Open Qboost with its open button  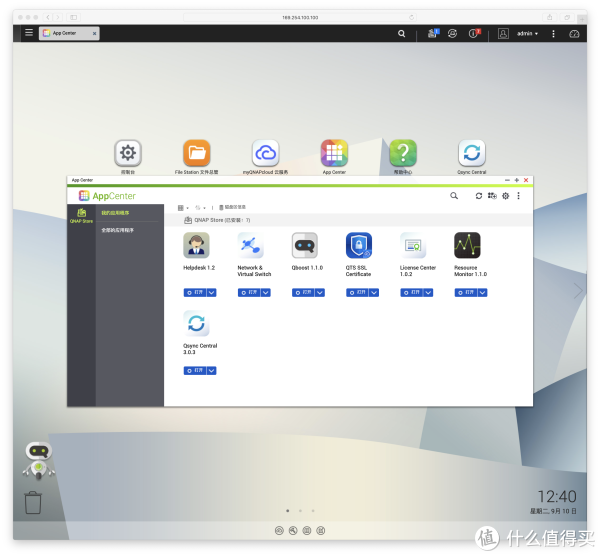click(303, 293)
